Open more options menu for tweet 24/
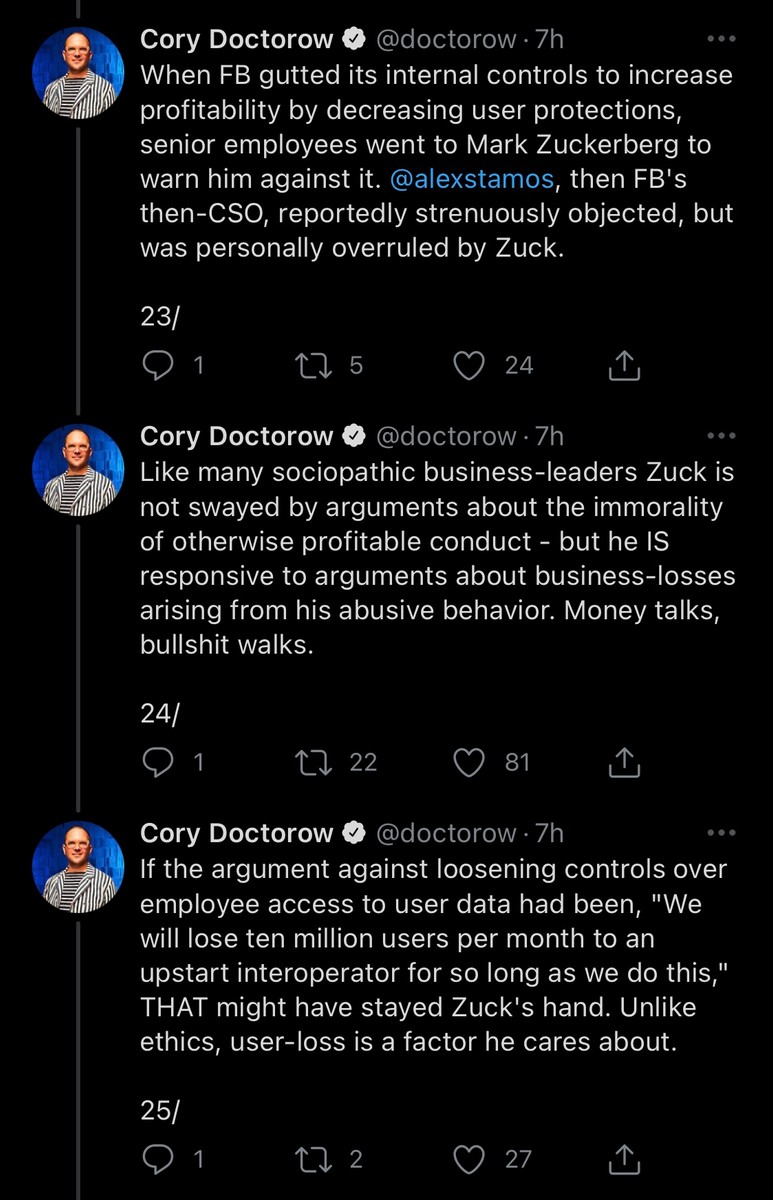The width and height of the screenshot is (773, 1200). click(x=720, y=437)
